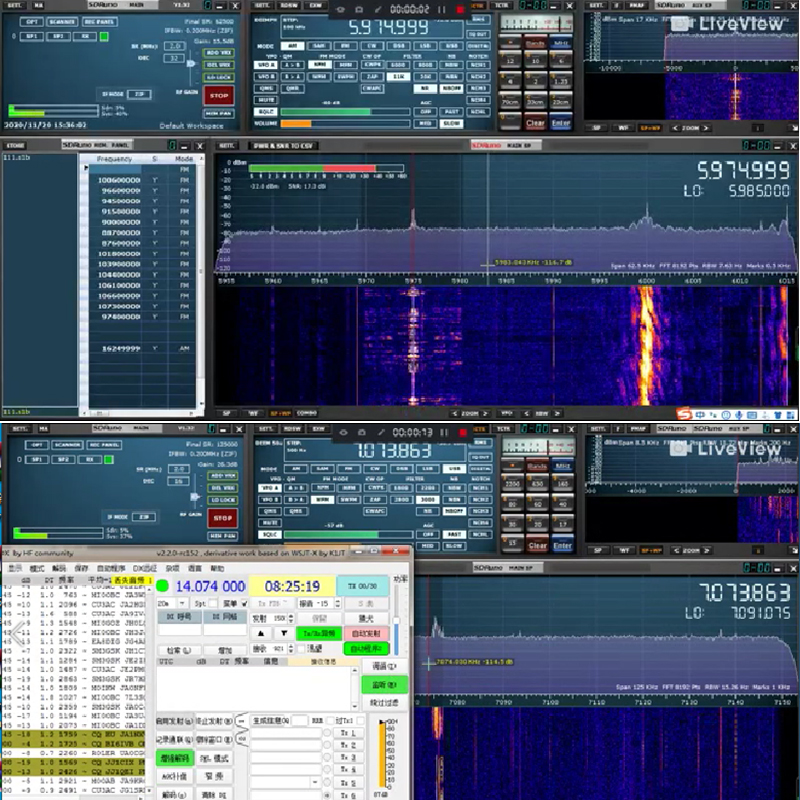Select the pen annotation icon in 00:00:13 recorder bar
Viewport: 800px width, 800px height.
[381, 432]
